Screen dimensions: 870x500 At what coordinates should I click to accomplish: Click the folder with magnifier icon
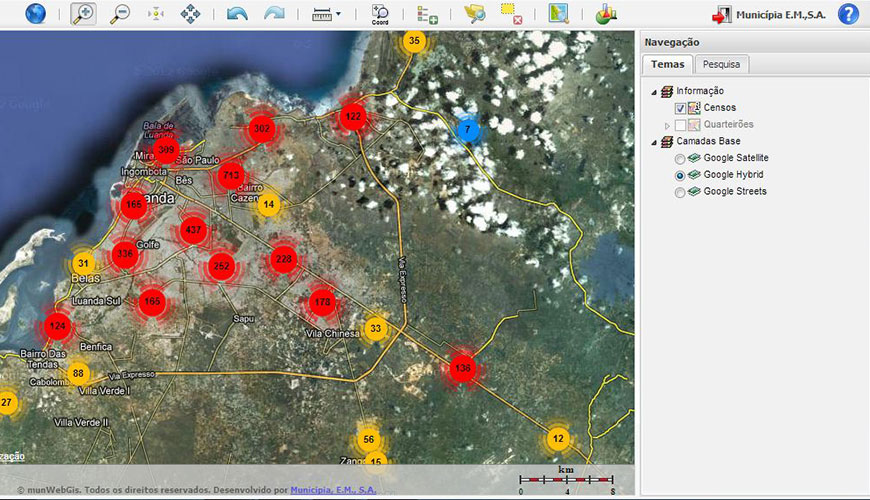(x=475, y=14)
